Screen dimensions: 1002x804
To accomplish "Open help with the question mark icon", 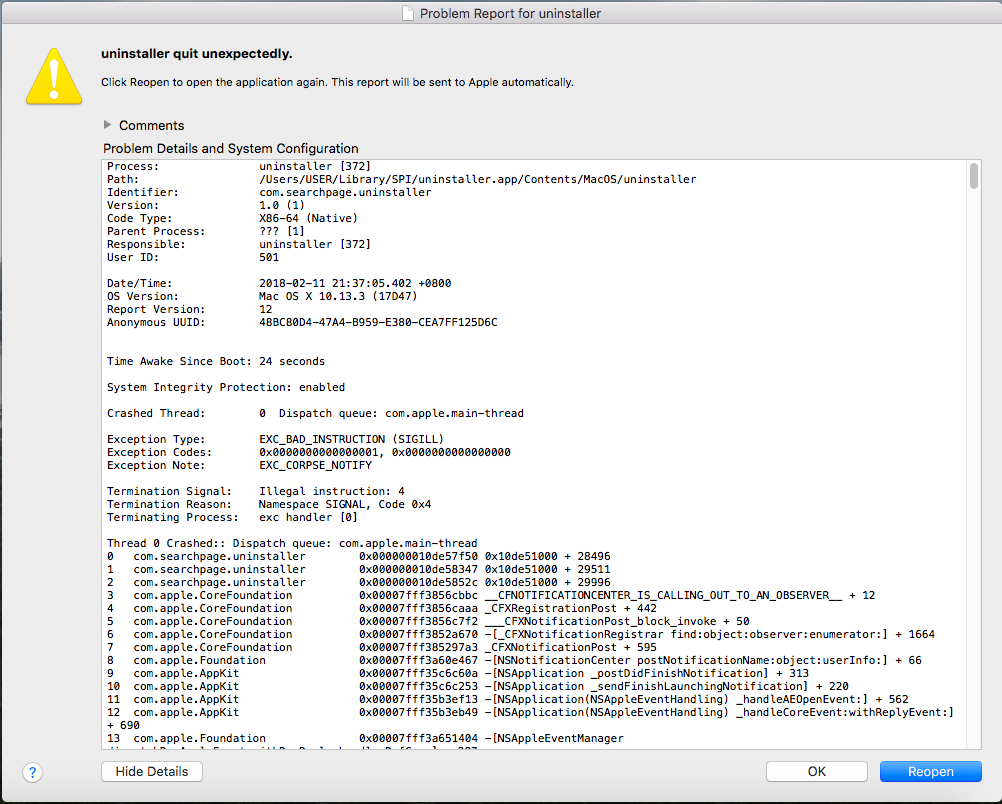I will (x=33, y=772).
